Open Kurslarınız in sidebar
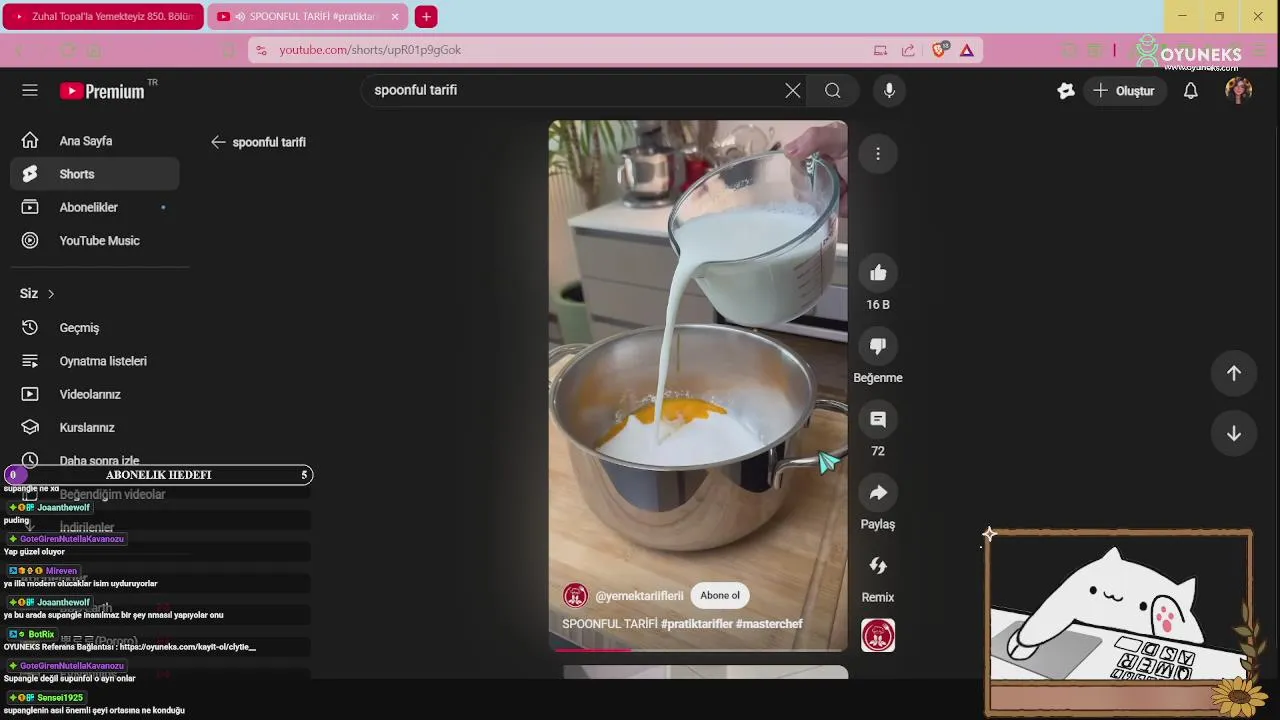 95,428
